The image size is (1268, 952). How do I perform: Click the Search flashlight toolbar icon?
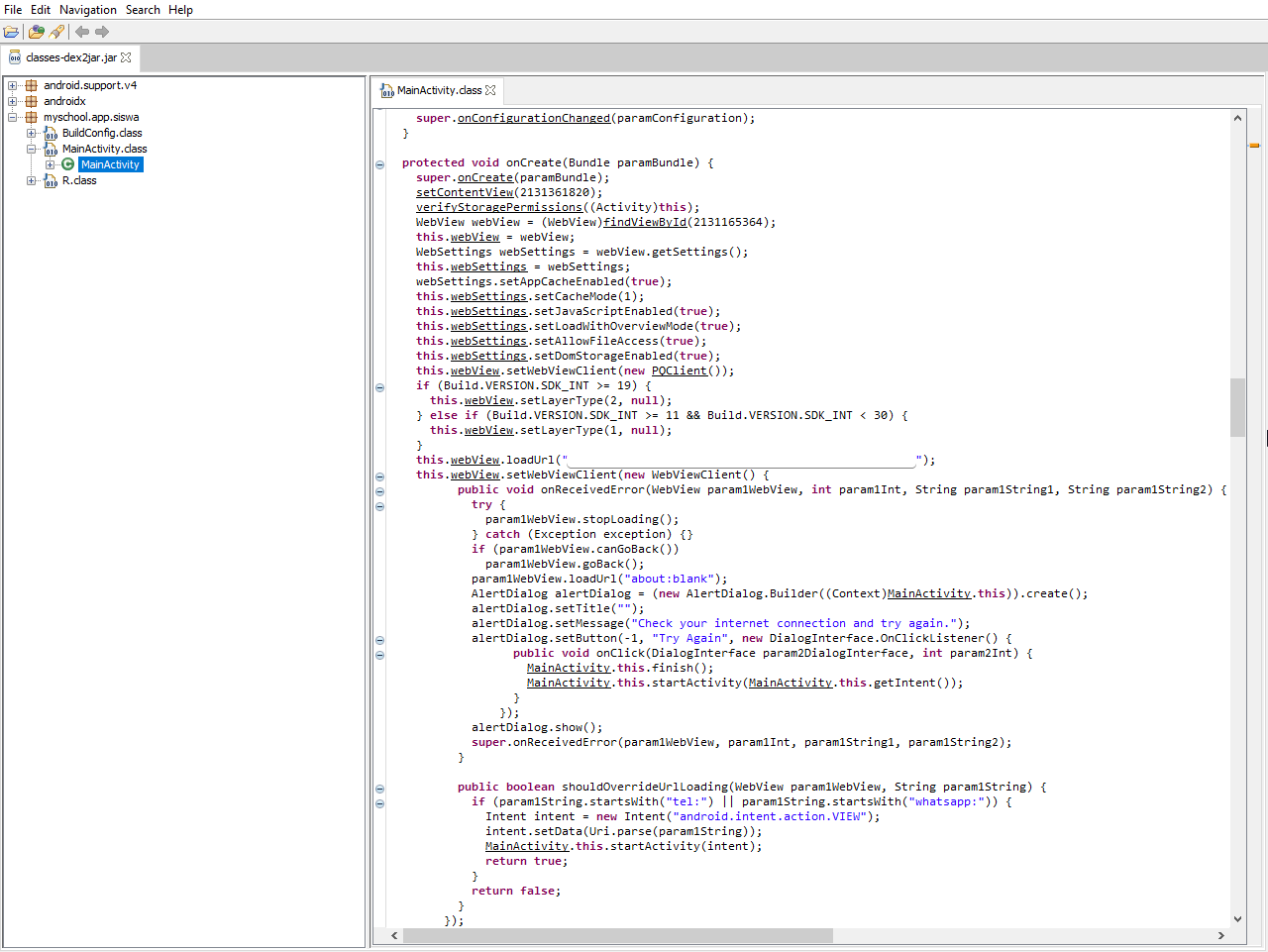tap(57, 32)
